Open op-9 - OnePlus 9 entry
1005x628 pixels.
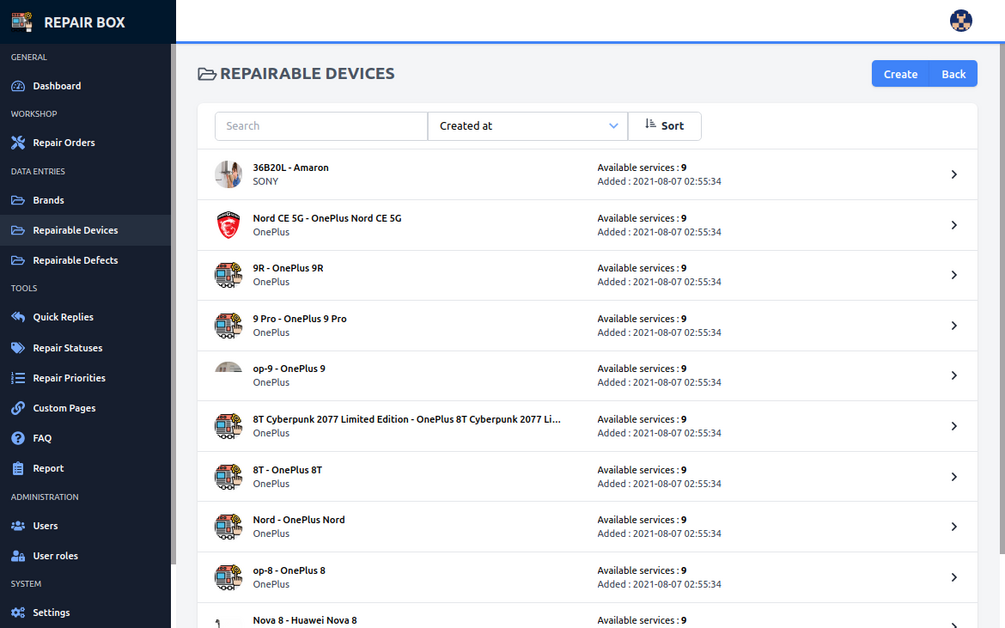tap(587, 376)
